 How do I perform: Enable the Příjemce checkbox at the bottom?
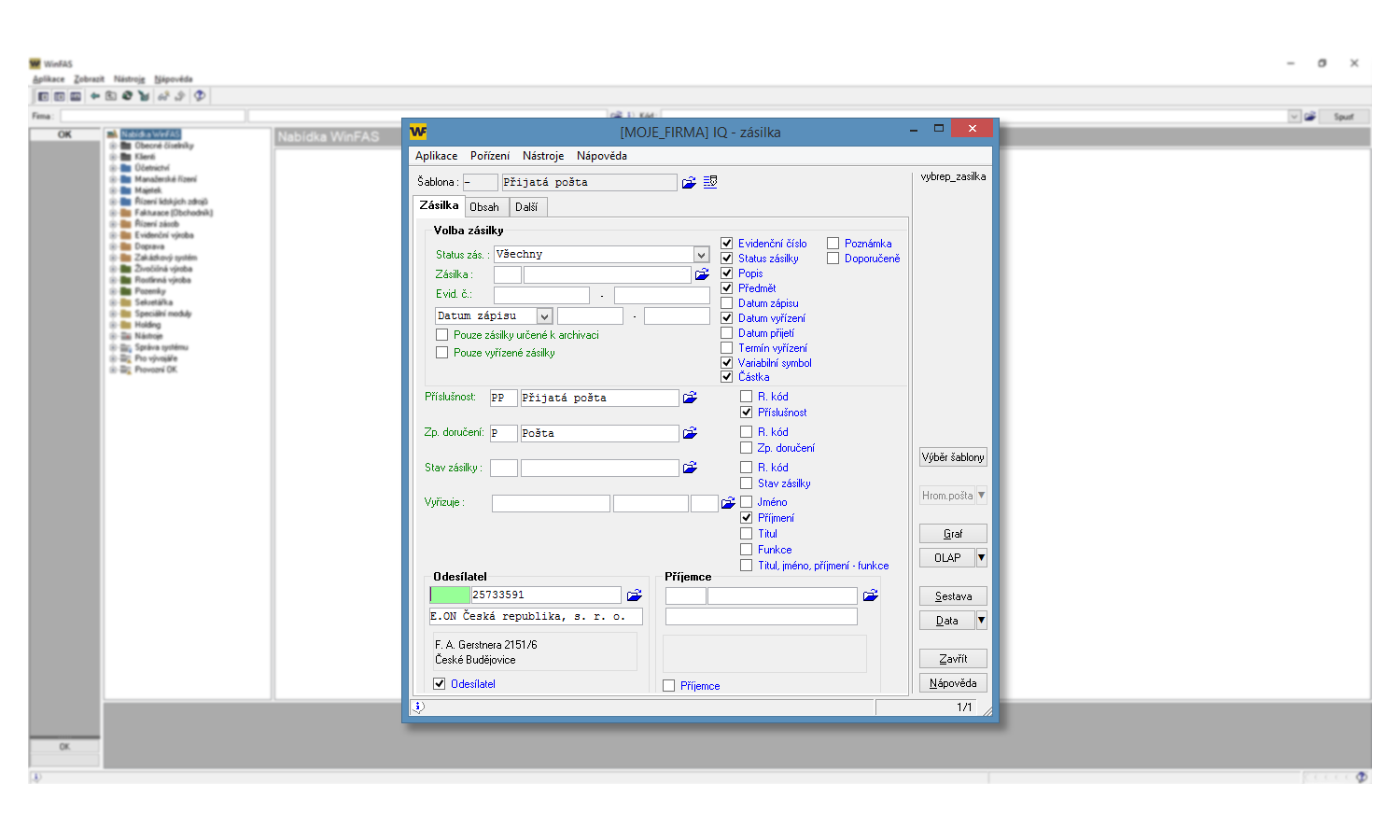click(669, 686)
